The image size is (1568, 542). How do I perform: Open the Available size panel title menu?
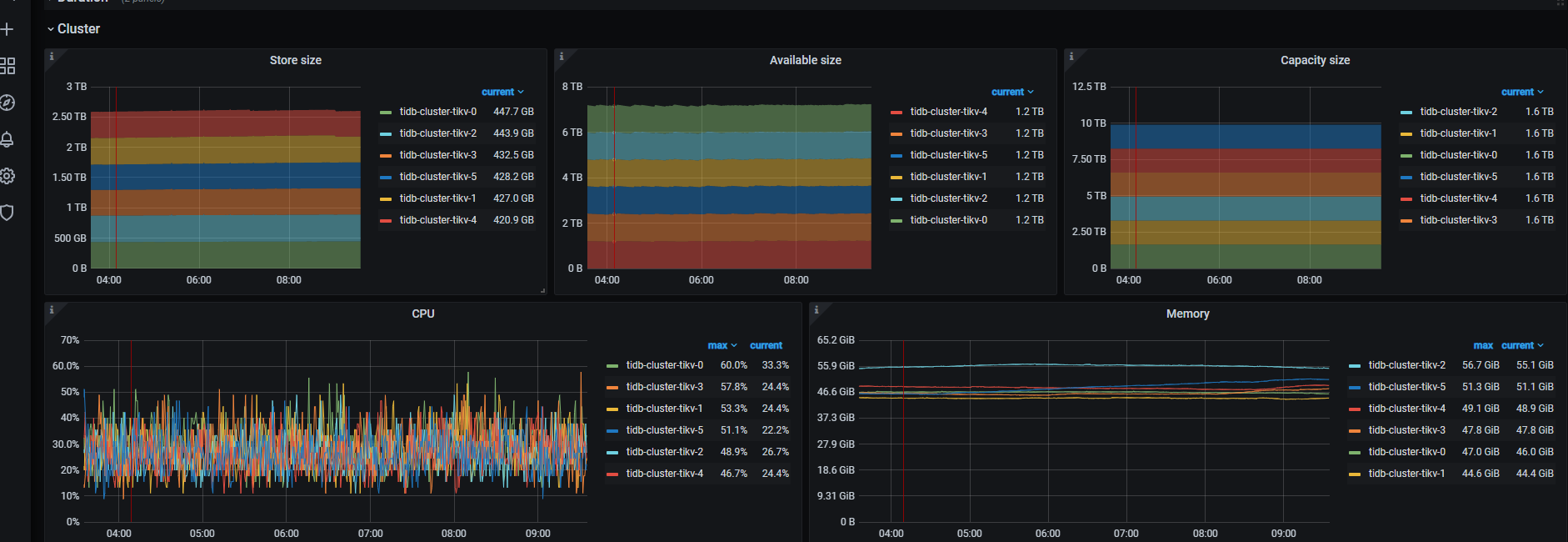tap(805, 60)
